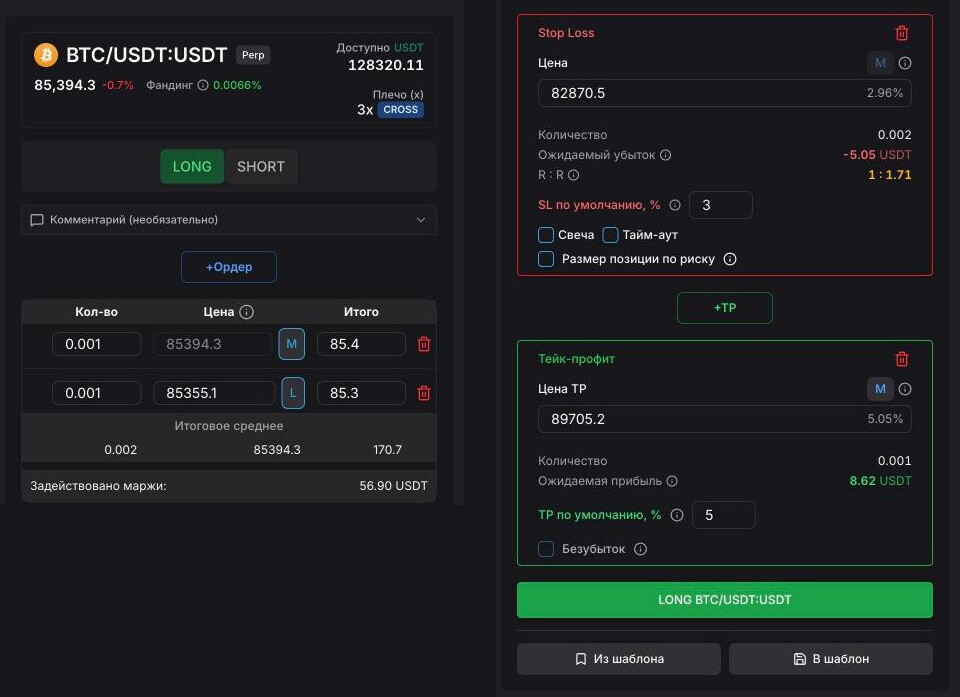Open info icon next to Безубыток
The width and height of the screenshot is (960, 697).
[640, 549]
